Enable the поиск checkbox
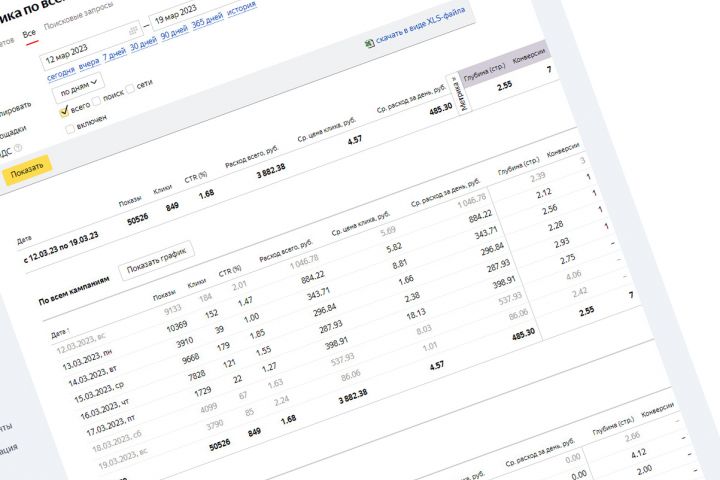Screen dimensions: 720x480 pyautogui.click(x=97, y=101)
